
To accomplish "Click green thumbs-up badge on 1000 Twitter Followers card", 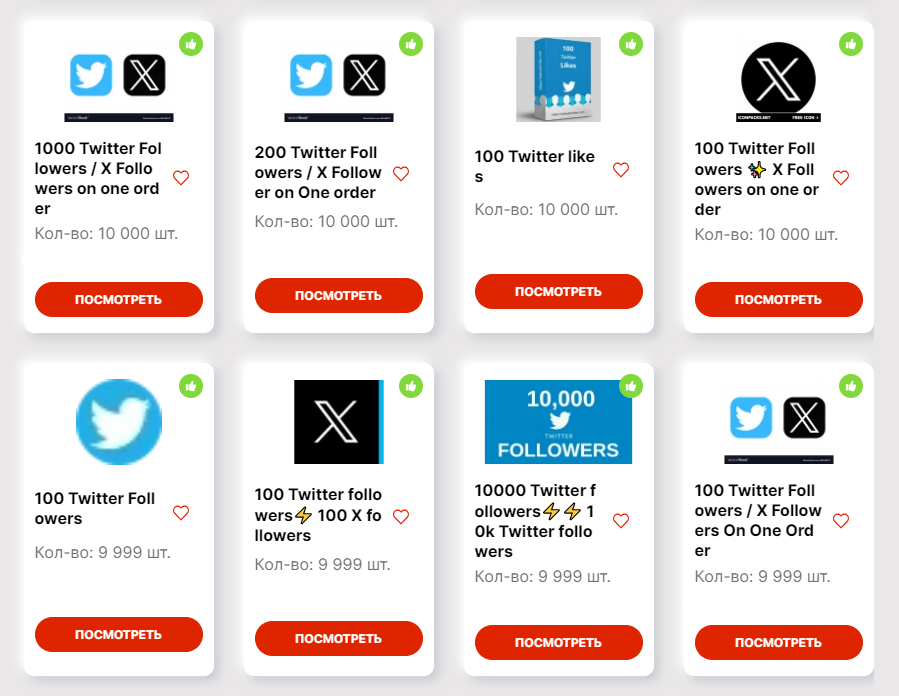I will tap(191, 44).
